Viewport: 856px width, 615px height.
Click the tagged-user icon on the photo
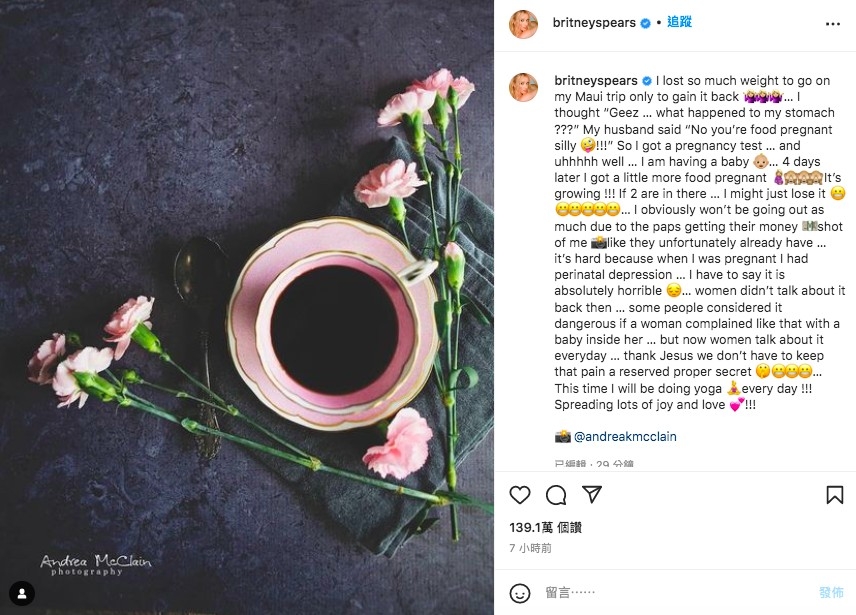pyautogui.click(x=21, y=593)
